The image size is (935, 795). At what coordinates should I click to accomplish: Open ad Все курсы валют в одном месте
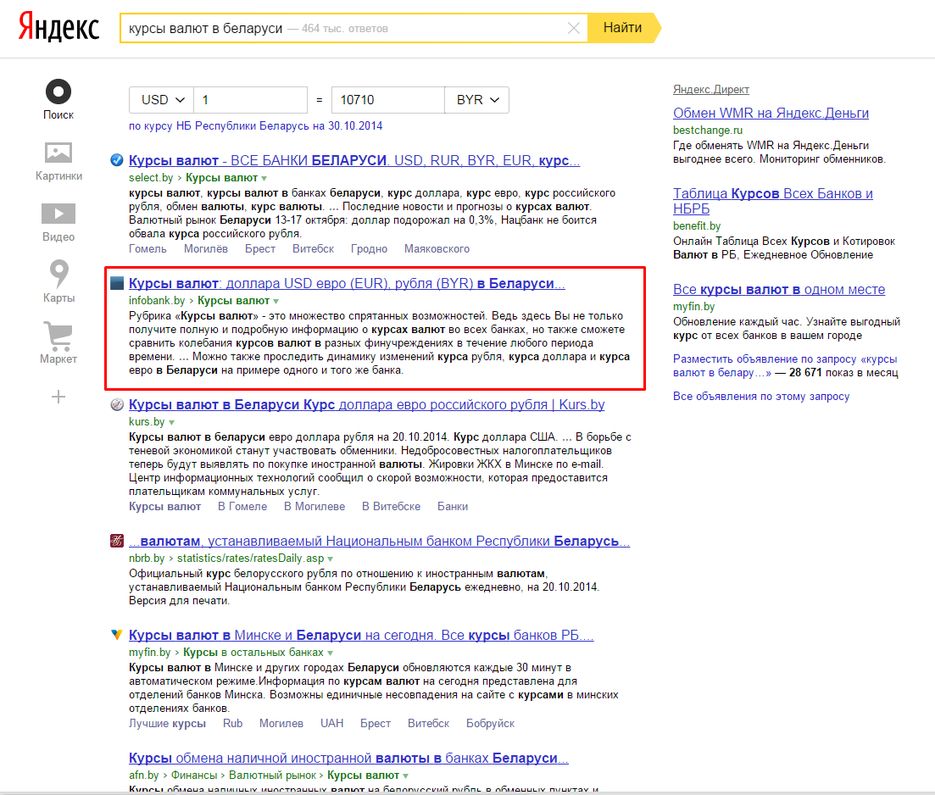coord(779,289)
